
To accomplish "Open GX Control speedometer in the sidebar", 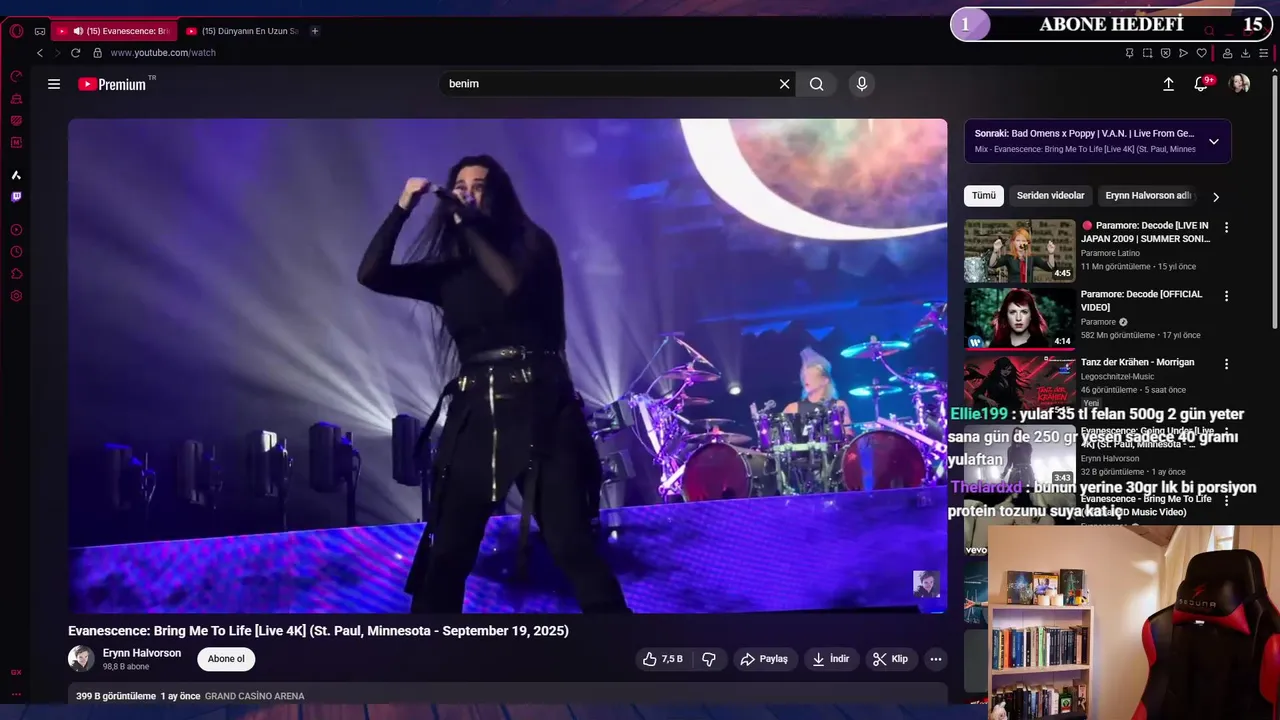I will coord(16,77).
